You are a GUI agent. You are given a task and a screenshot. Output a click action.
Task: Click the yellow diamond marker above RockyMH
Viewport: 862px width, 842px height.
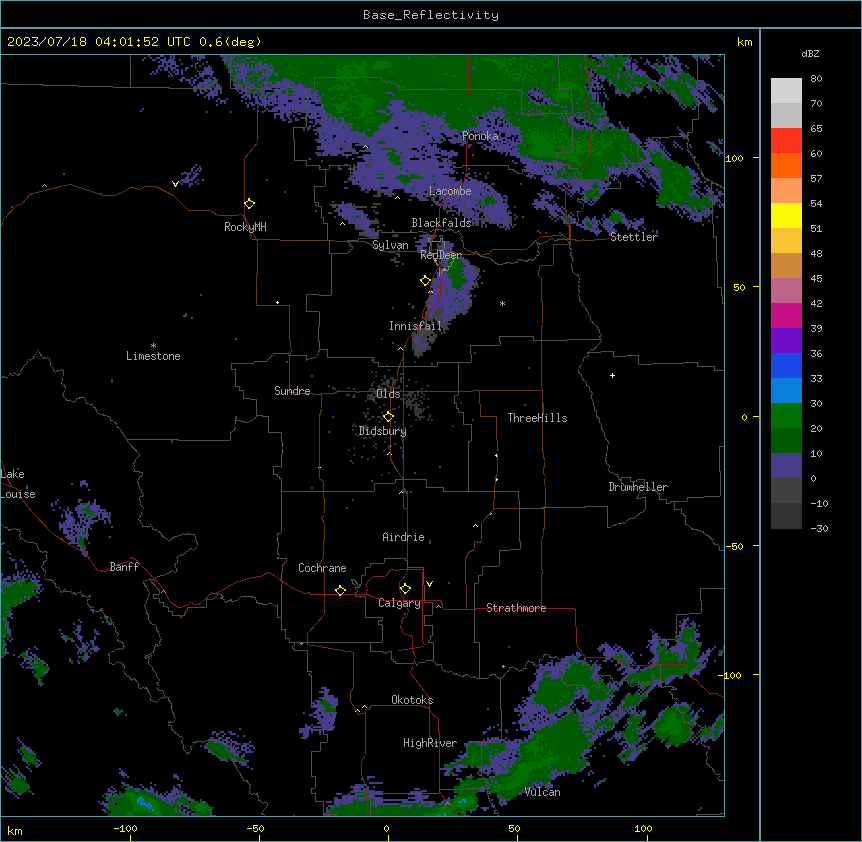pyautogui.click(x=249, y=204)
